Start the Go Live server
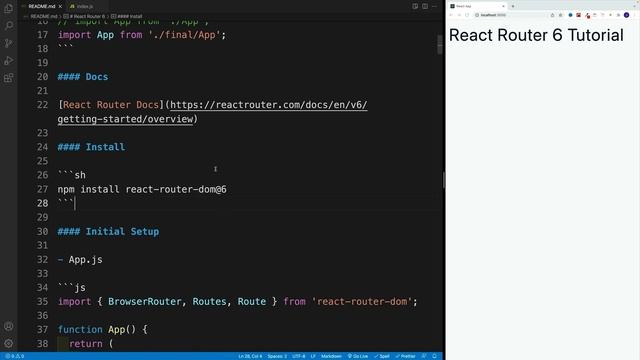 tap(358, 356)
